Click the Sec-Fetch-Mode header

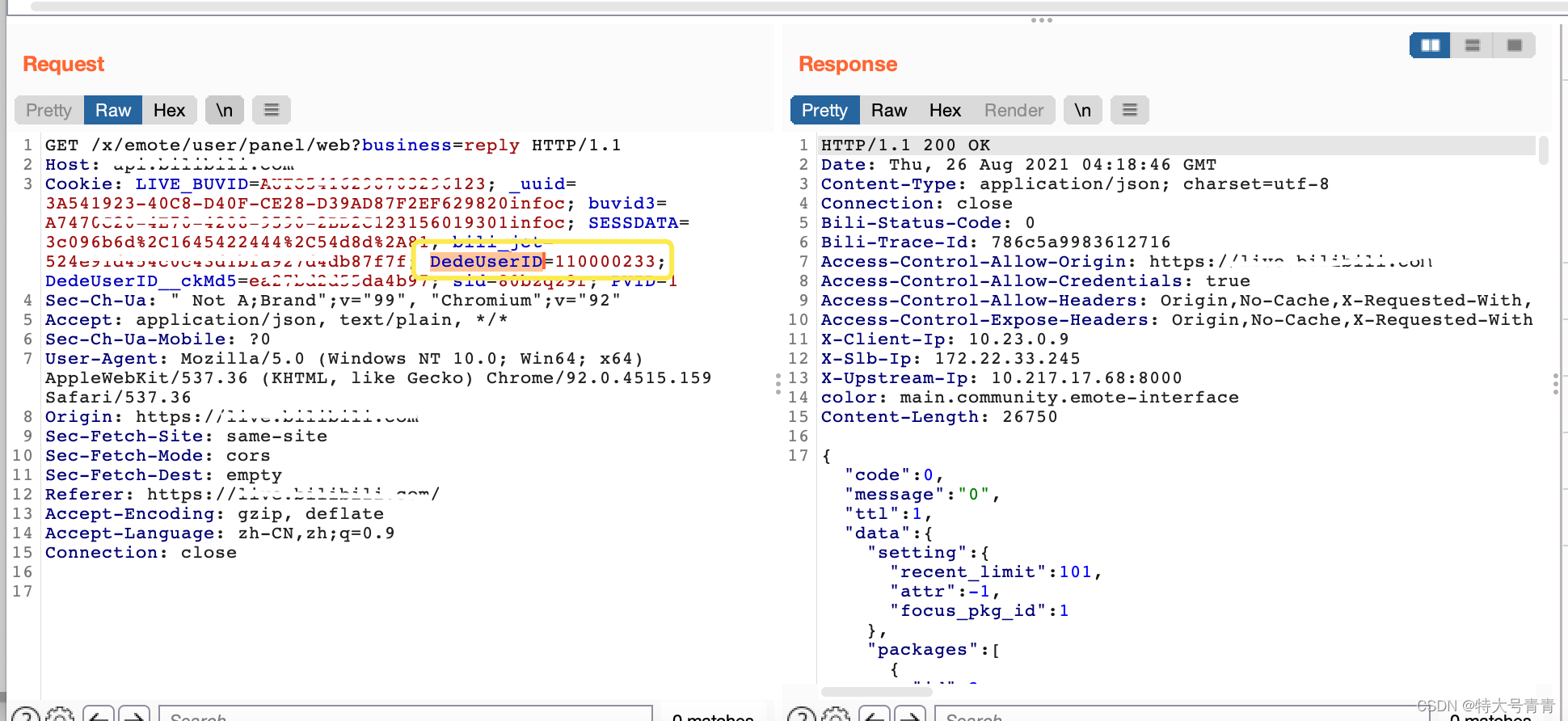158,455
